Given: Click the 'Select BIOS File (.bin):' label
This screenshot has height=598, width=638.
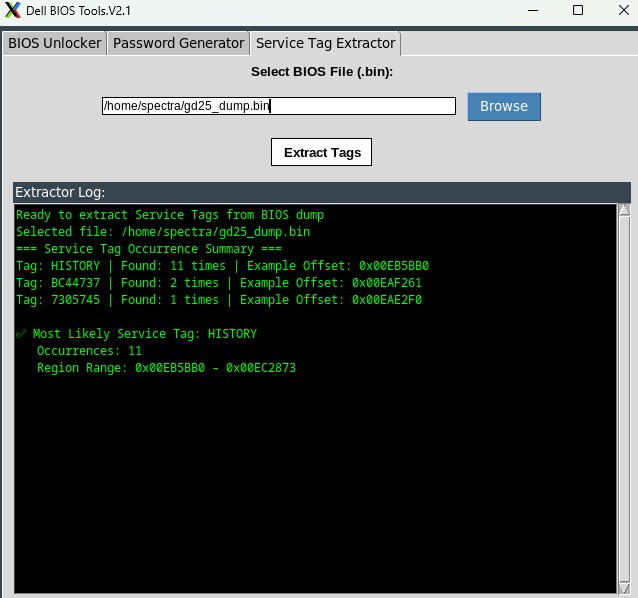Looking at the screenshot, I should (x=322, y=72).
